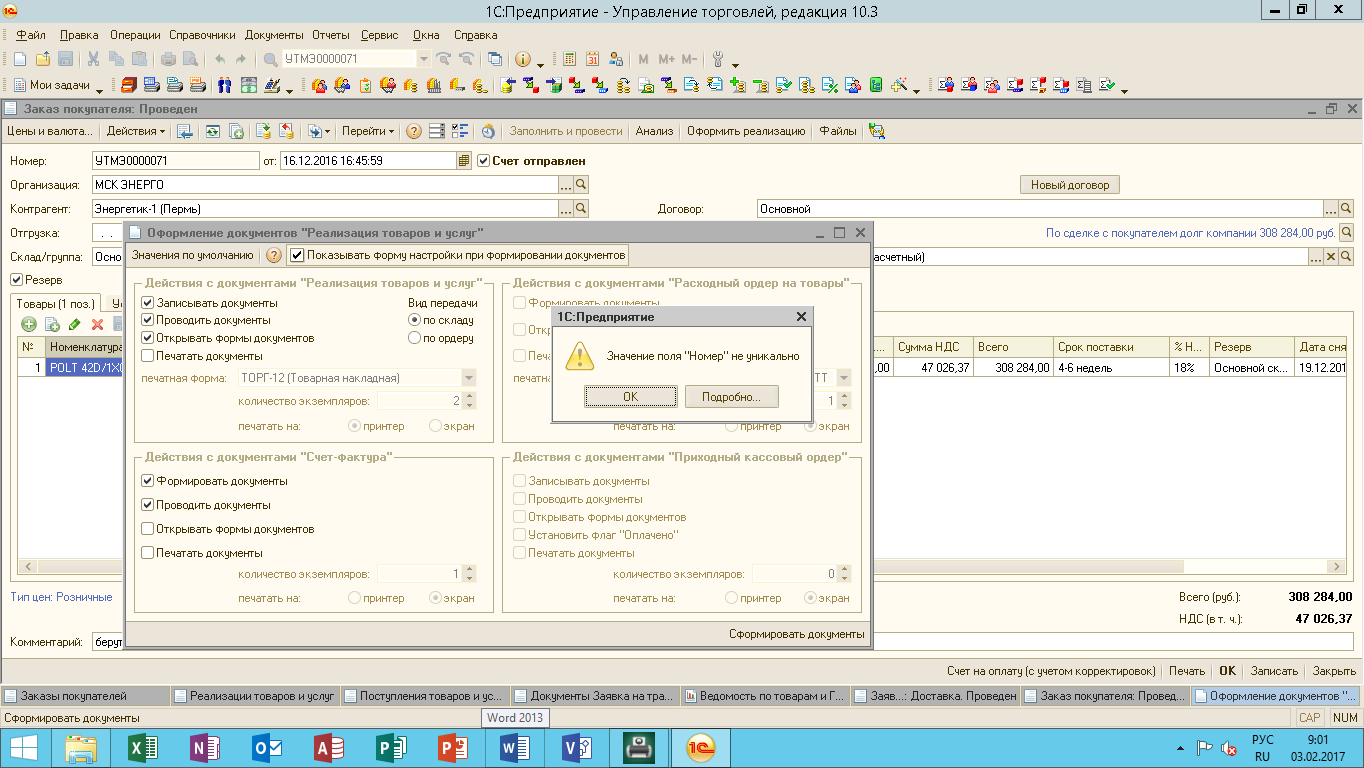Select the по ордеру radio button

coord(415,338)
